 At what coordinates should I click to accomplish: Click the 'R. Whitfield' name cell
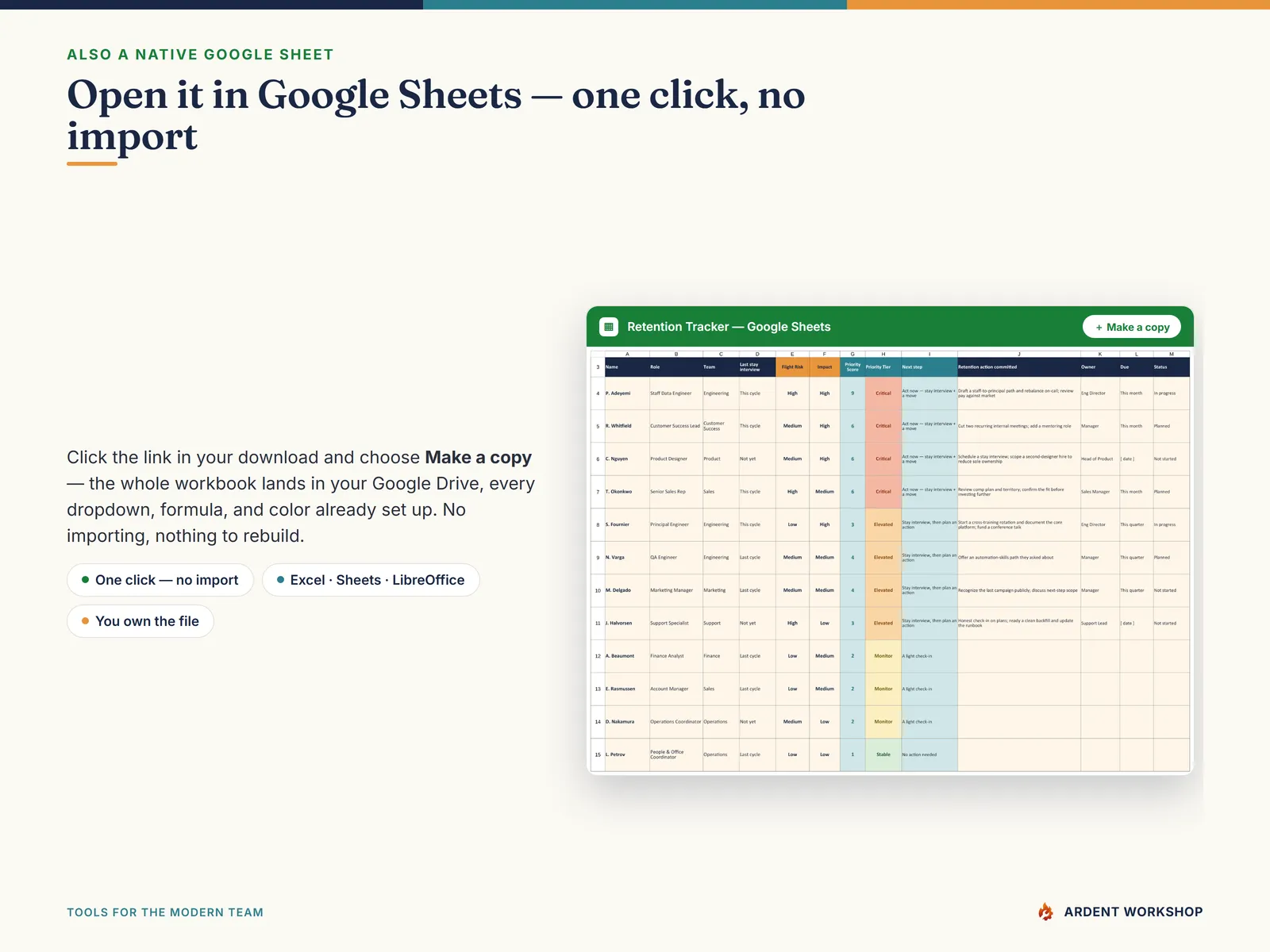[x=626, y=426]
